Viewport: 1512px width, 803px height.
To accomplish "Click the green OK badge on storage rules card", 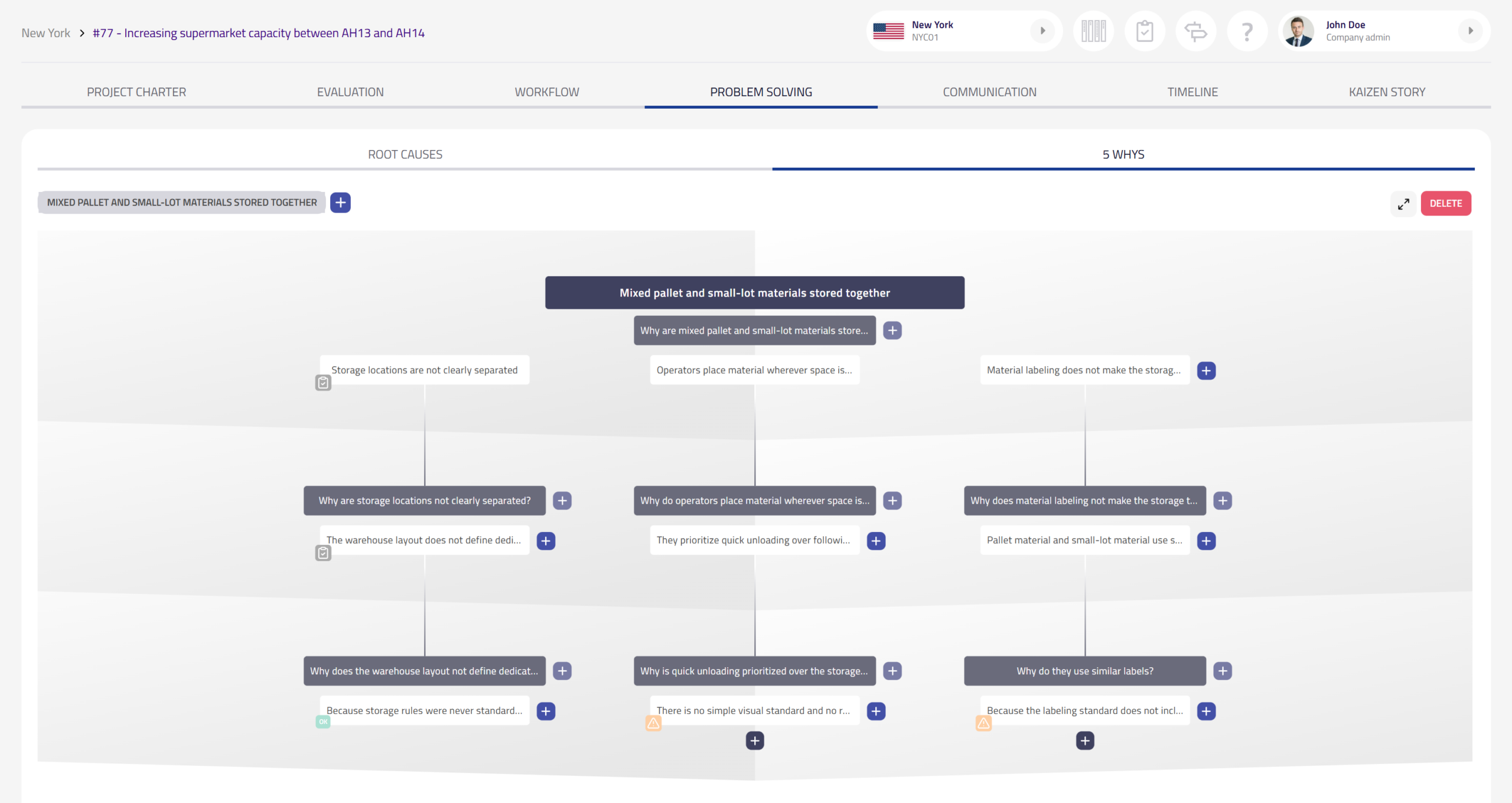I will (323, 722).
